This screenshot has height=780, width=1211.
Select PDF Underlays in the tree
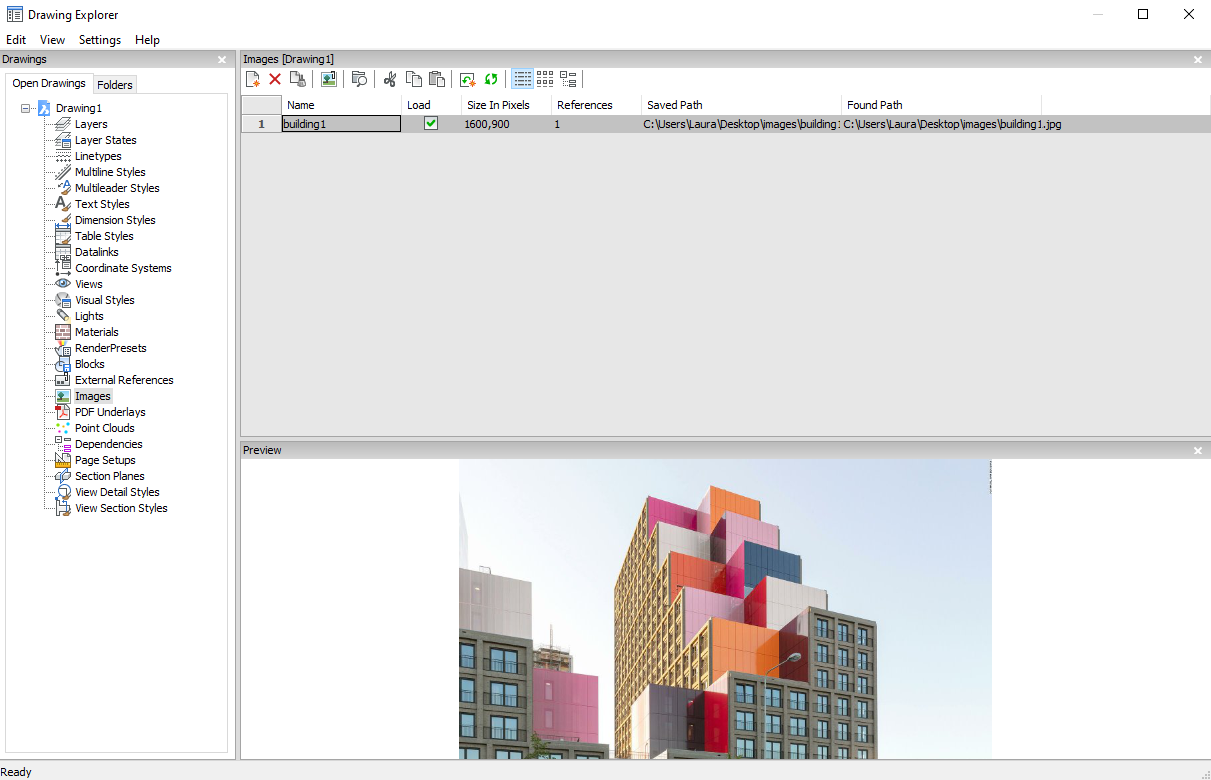click(110, 412)
